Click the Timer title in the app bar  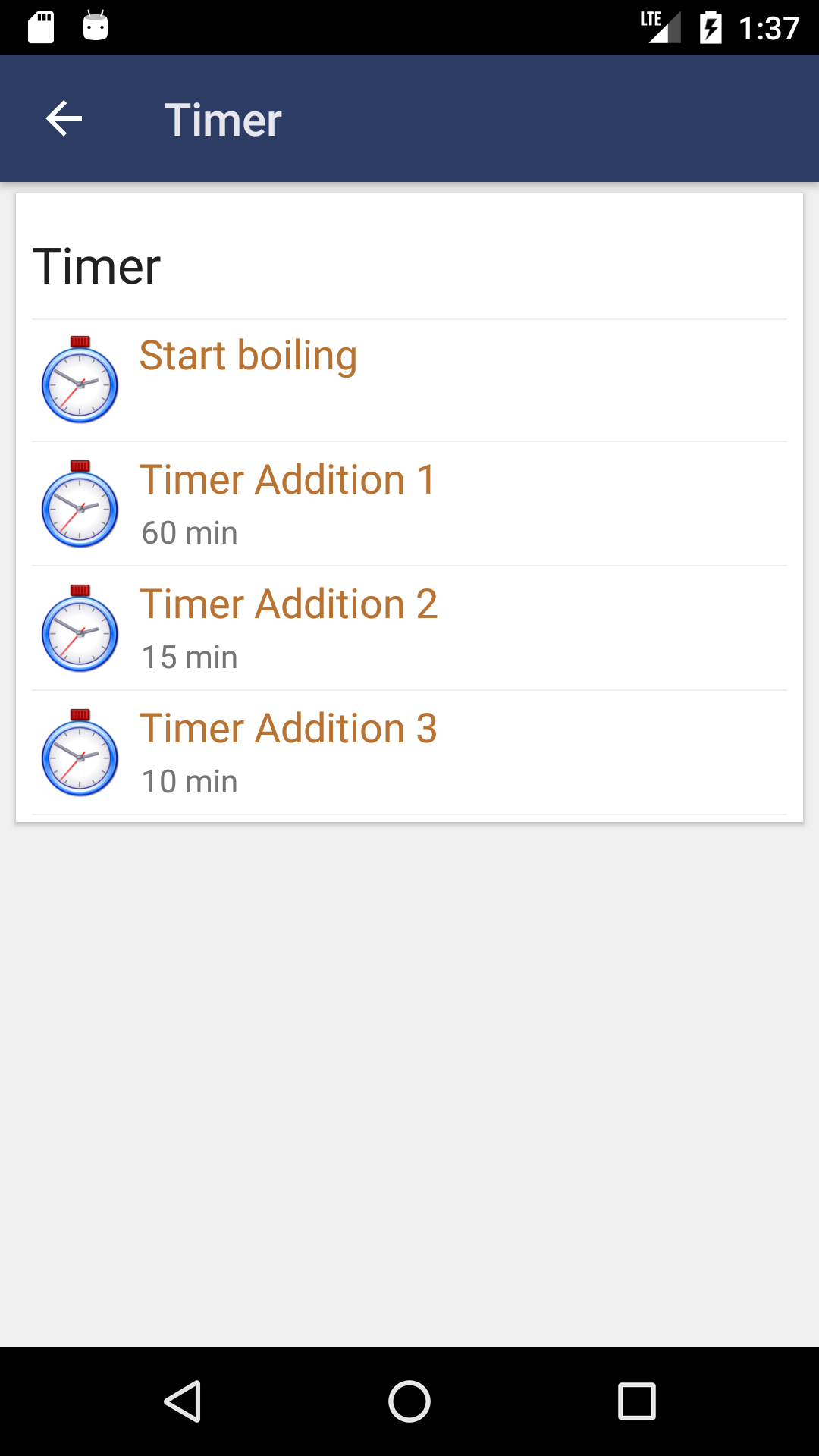point(223,120)
